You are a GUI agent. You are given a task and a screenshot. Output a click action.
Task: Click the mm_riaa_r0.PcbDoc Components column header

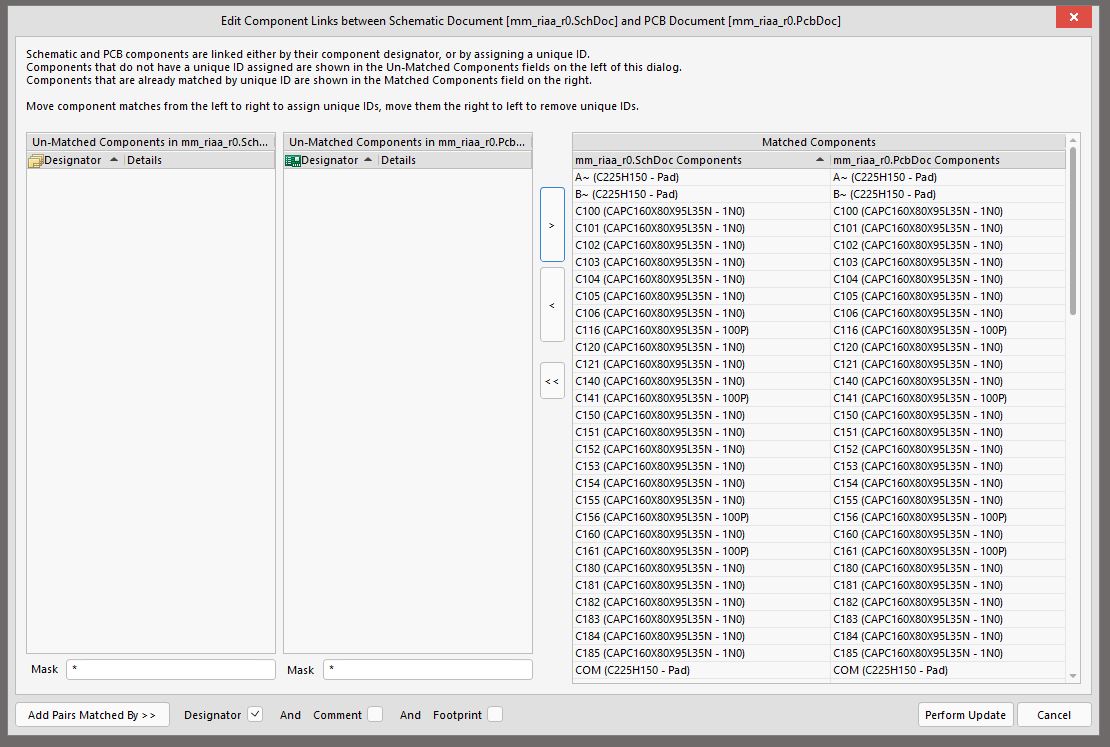pyautogui.click(x=947, y=160)
